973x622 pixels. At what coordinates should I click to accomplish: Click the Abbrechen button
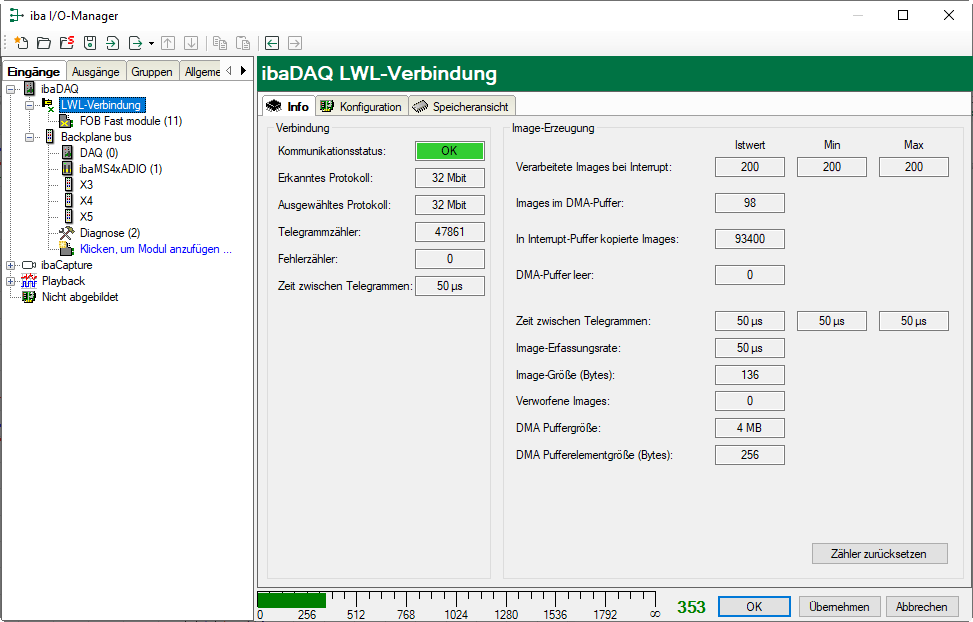pos(921,606)
